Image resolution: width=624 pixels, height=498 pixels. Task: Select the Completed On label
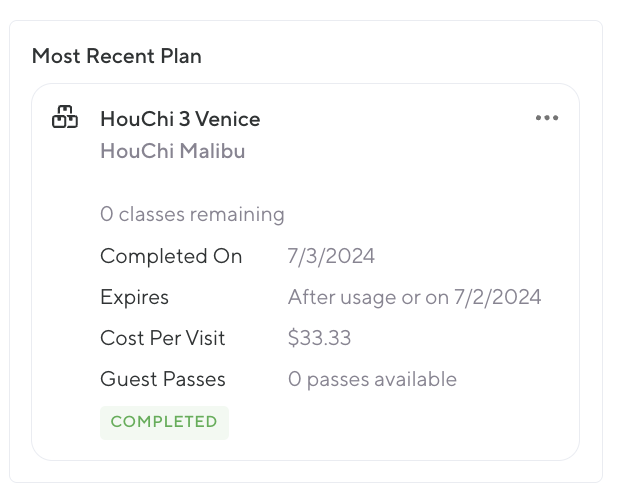[x=171, y=256]
